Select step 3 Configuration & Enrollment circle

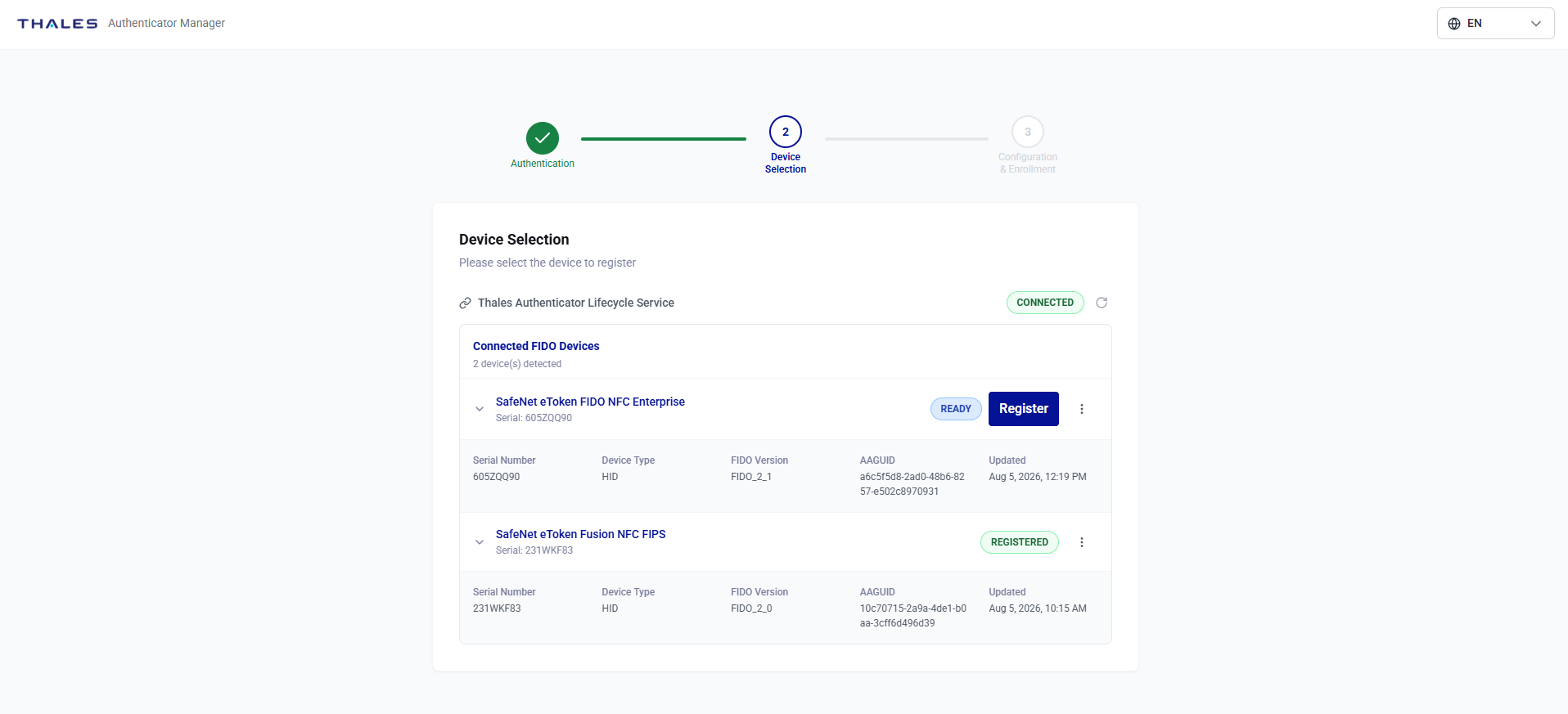1028,132
